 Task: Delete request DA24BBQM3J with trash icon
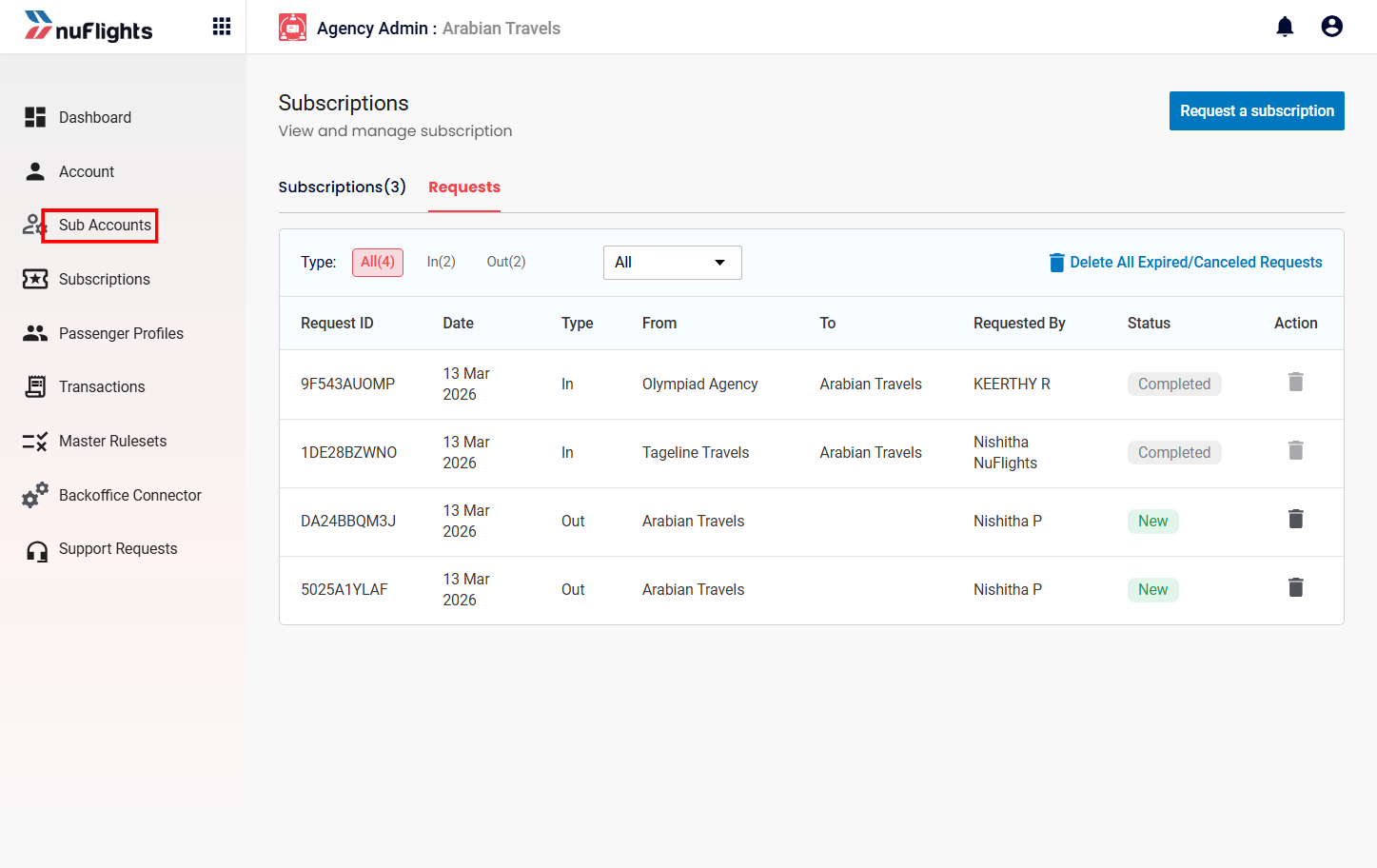(x=1295, y=520)
